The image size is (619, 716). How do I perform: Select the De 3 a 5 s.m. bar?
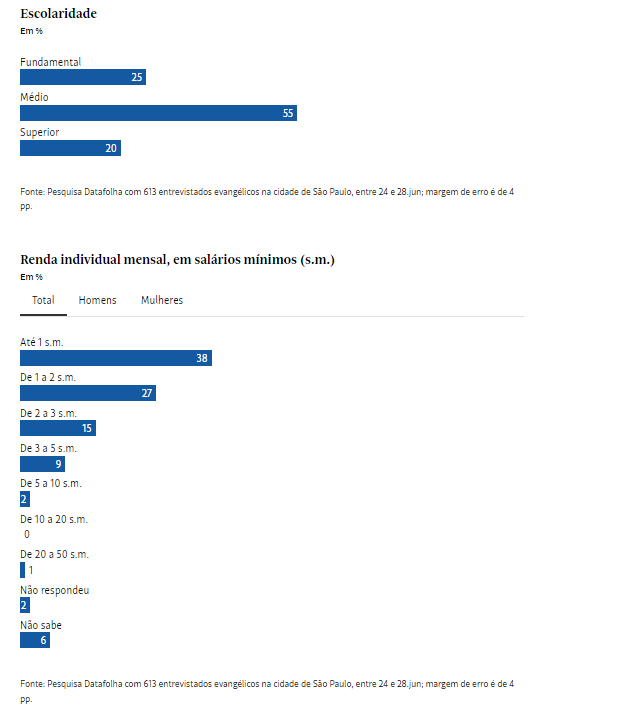[42, 464]
